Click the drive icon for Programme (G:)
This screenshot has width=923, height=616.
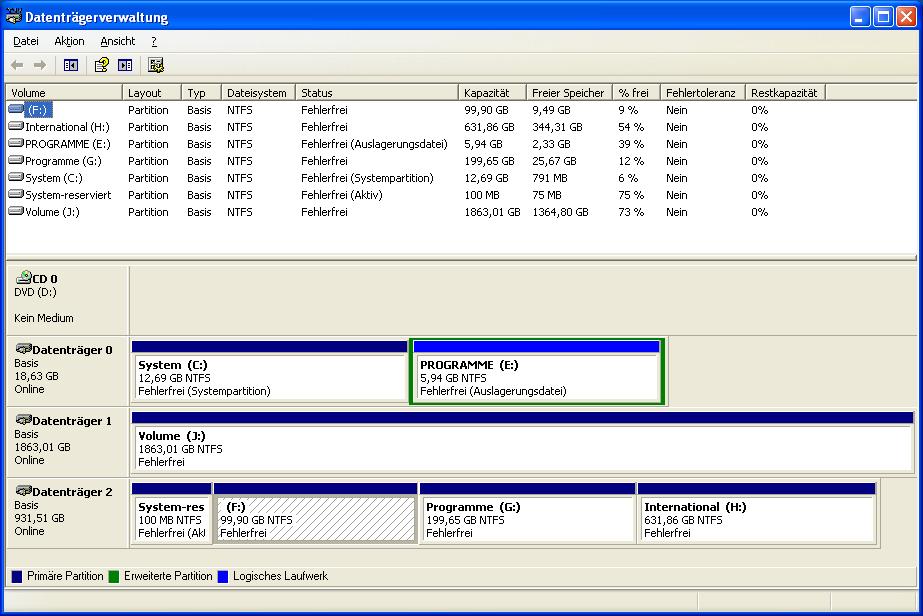16,160
